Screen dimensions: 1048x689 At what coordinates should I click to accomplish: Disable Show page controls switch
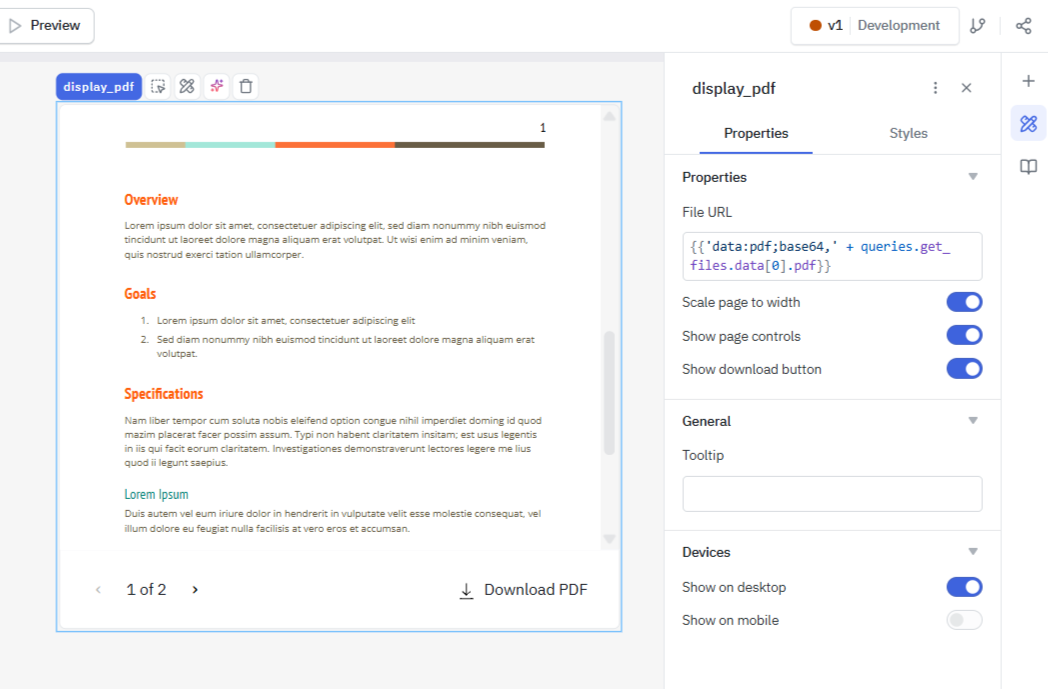click(964, 336)
